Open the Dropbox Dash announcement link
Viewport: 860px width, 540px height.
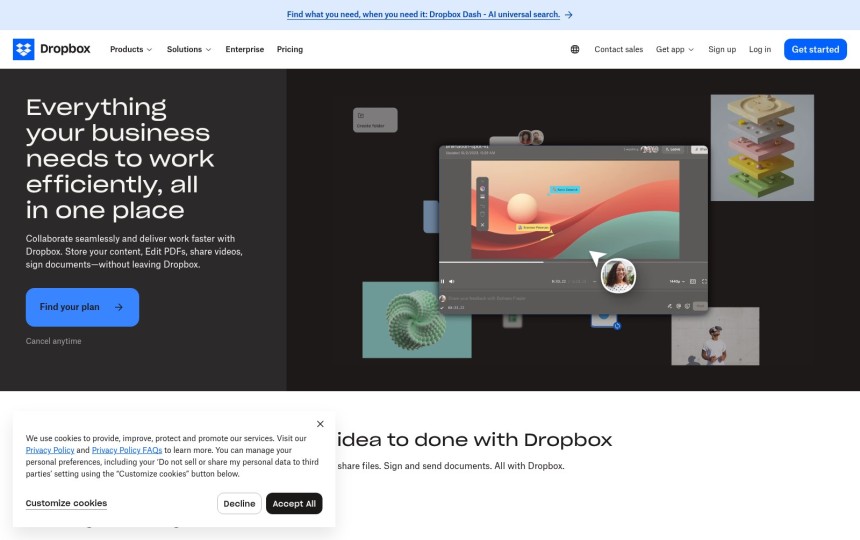pyautogui.click(x=423, y=15)
